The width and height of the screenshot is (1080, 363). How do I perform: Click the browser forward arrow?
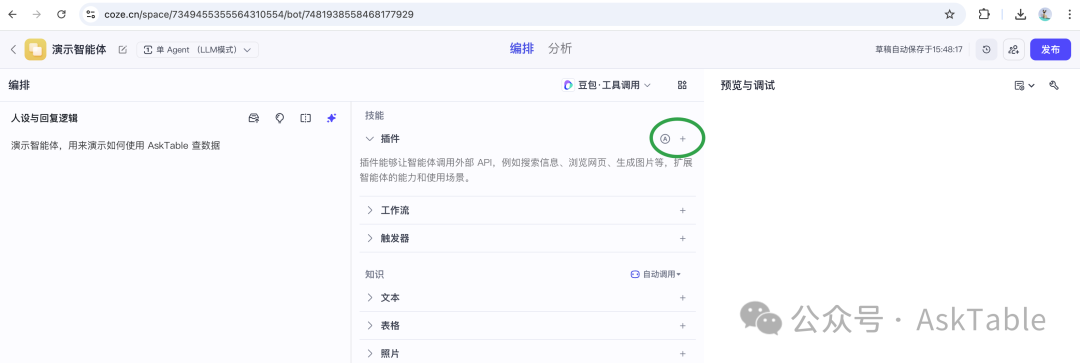click(x=37, y=14)
